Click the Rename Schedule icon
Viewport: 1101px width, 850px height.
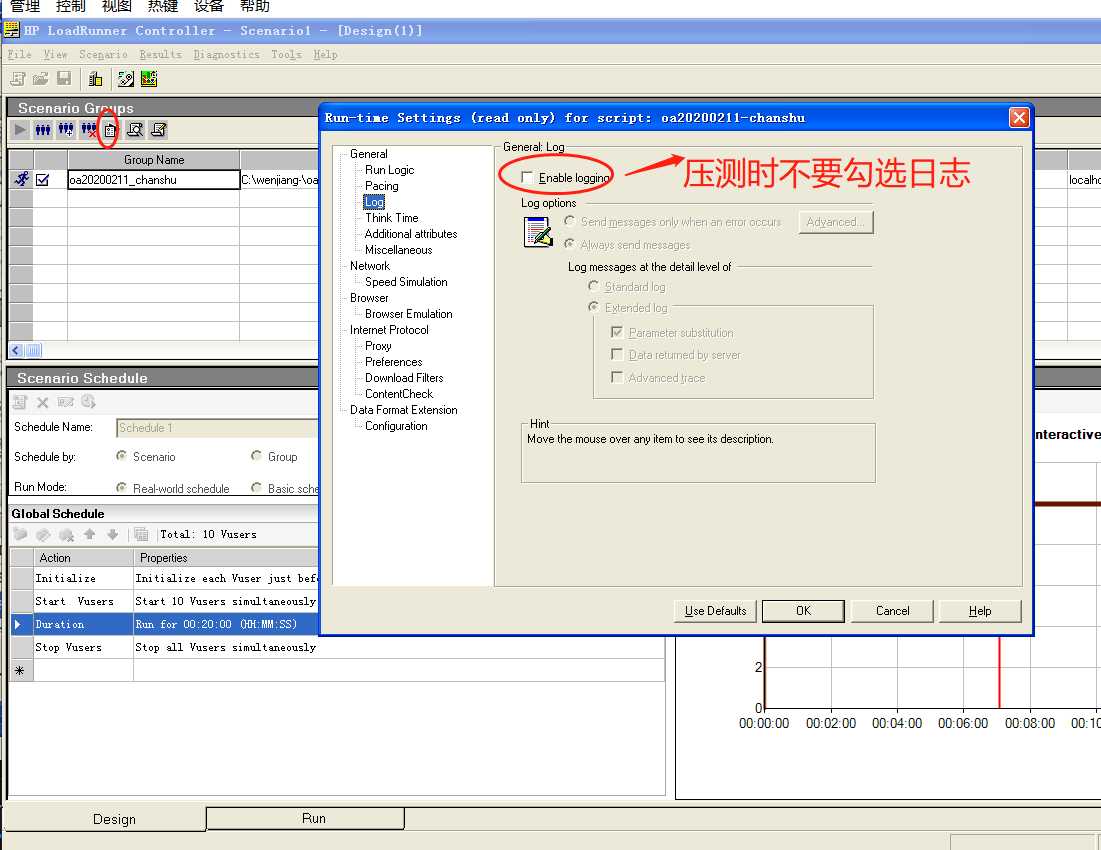coord(65,401)
